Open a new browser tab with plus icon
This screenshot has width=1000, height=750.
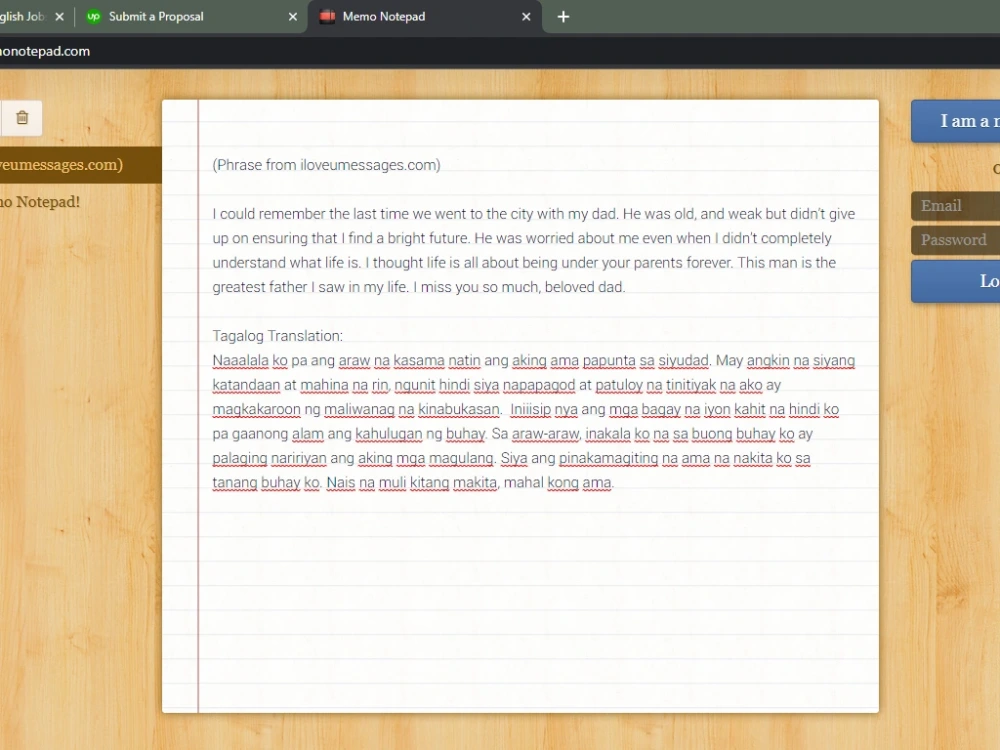click(563, 17)
